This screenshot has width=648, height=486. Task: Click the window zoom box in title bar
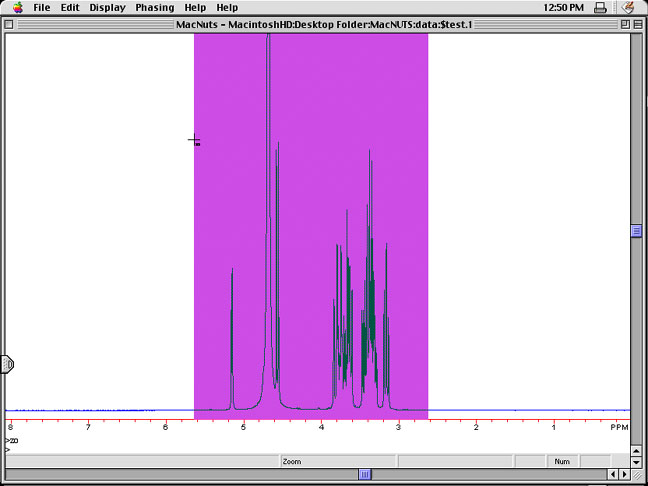(x=623, y=23)
